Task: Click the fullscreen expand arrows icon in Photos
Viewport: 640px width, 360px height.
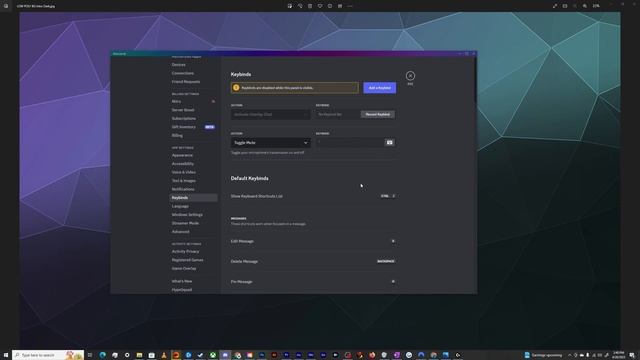Action: pyautogui.click(x=555, y=6)
